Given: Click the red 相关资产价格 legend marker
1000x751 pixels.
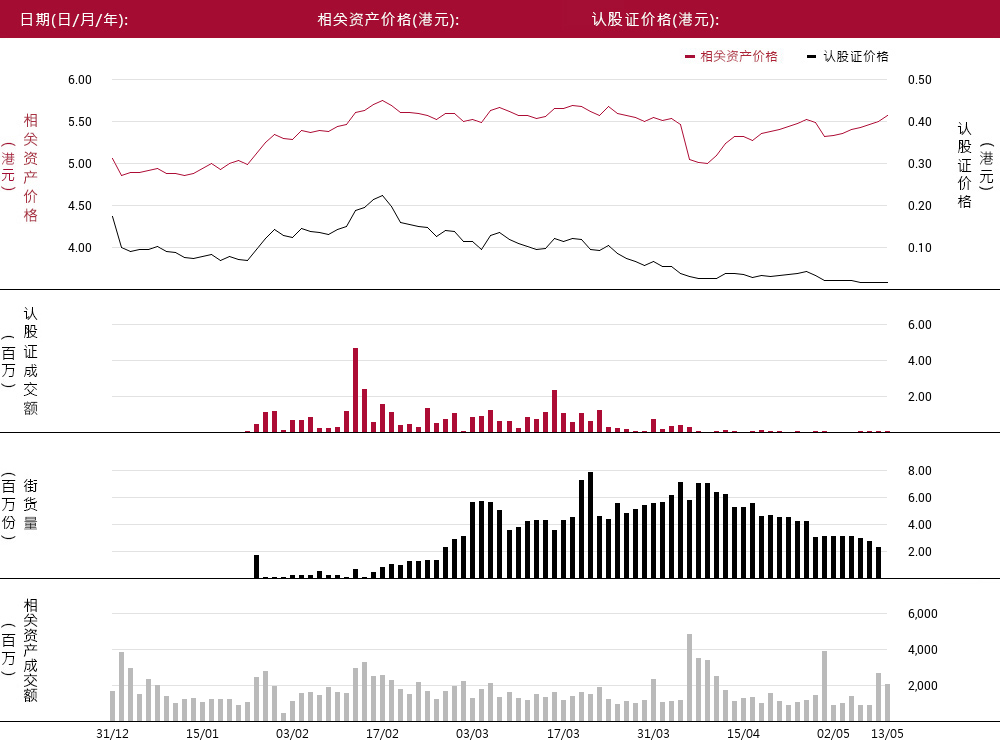Looking at the screenshot, I should tap(689, 57).
